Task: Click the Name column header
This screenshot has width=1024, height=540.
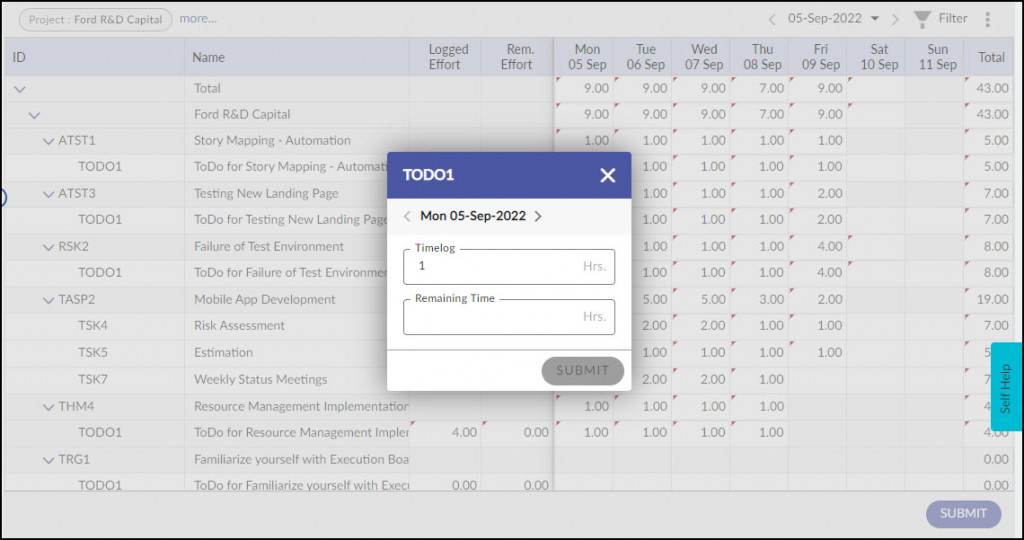Action: pos(297,57)
